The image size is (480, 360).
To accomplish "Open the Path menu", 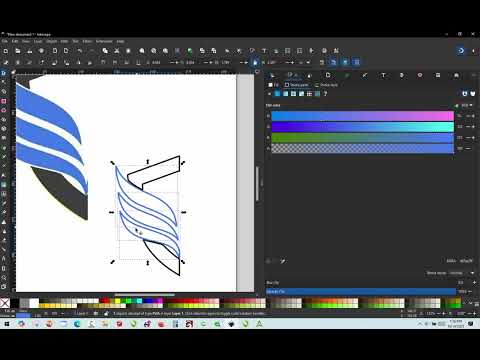I will pyautogui.click(x=64, y=41).
